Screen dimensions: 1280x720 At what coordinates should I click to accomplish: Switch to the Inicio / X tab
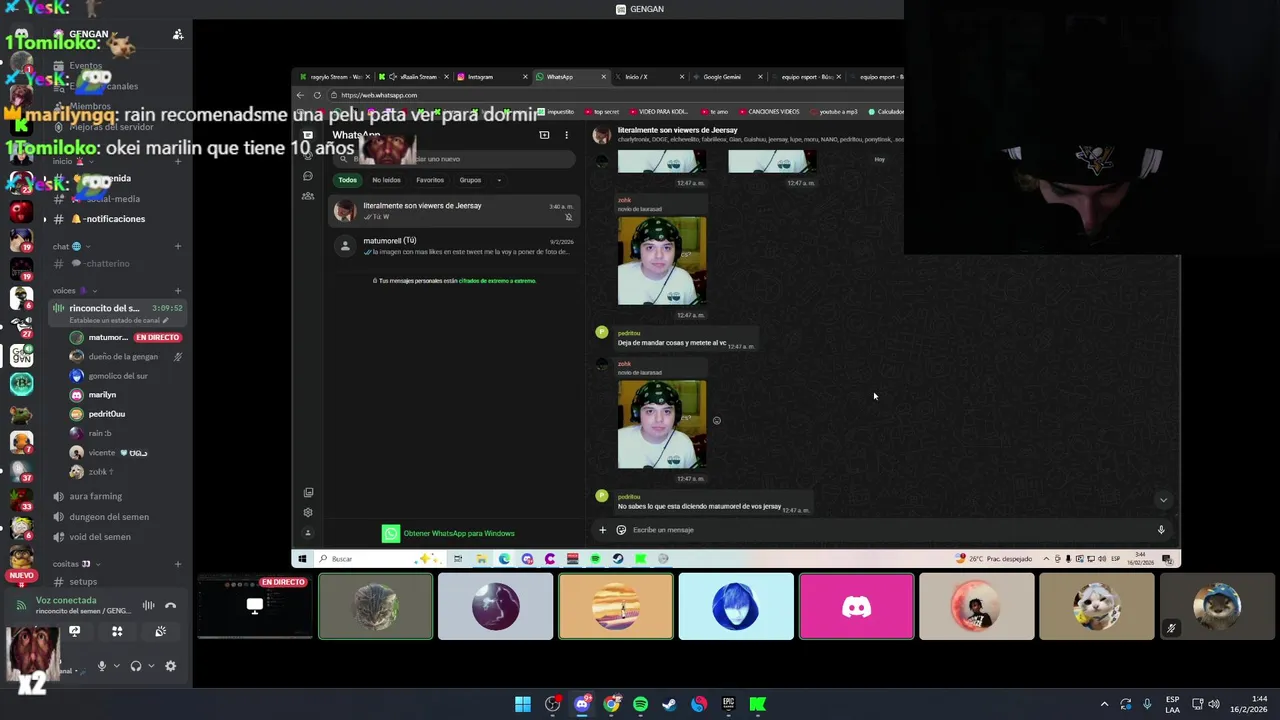[649, 77]
